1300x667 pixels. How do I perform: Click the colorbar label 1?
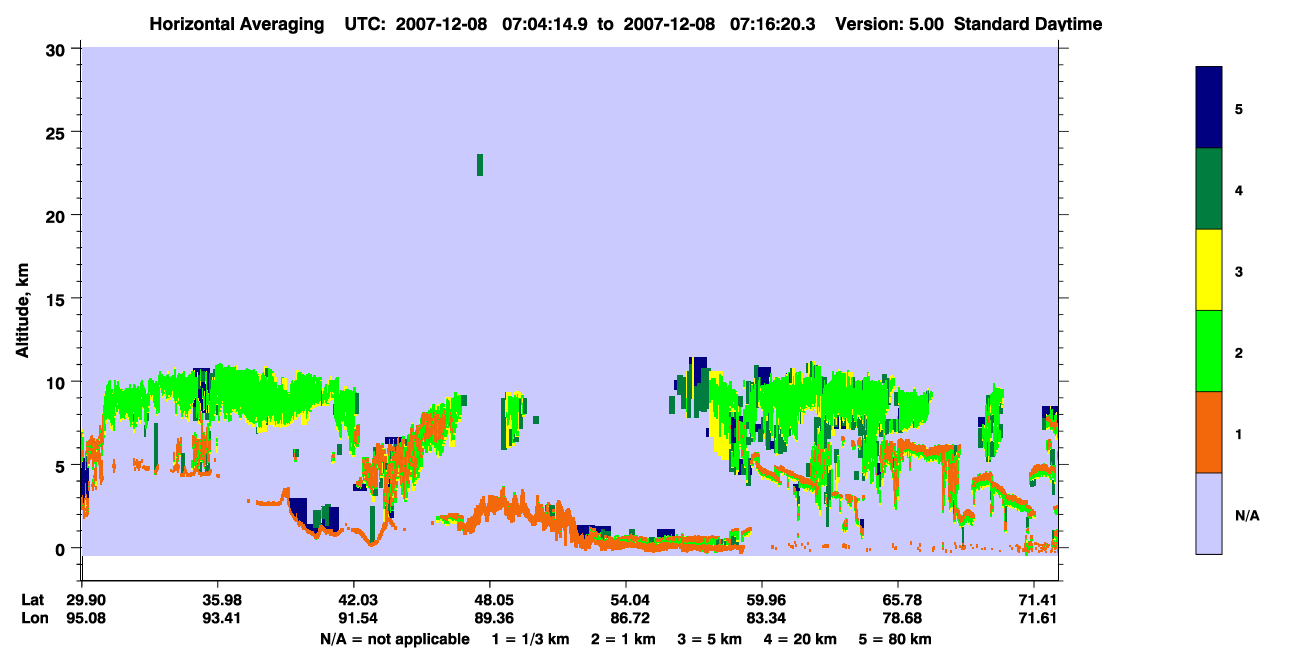(x=1239, y=434)
